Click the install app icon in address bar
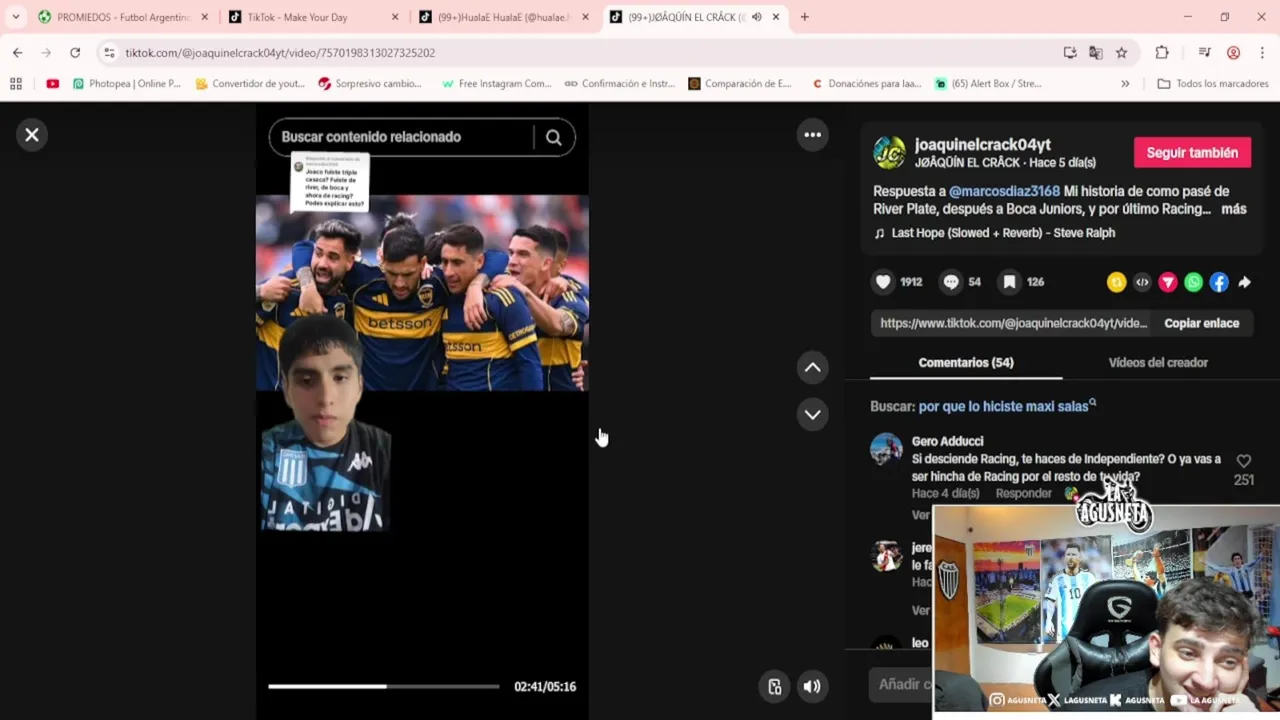1280x720 pixels. pyautogui.click(x=1070, y=53)
